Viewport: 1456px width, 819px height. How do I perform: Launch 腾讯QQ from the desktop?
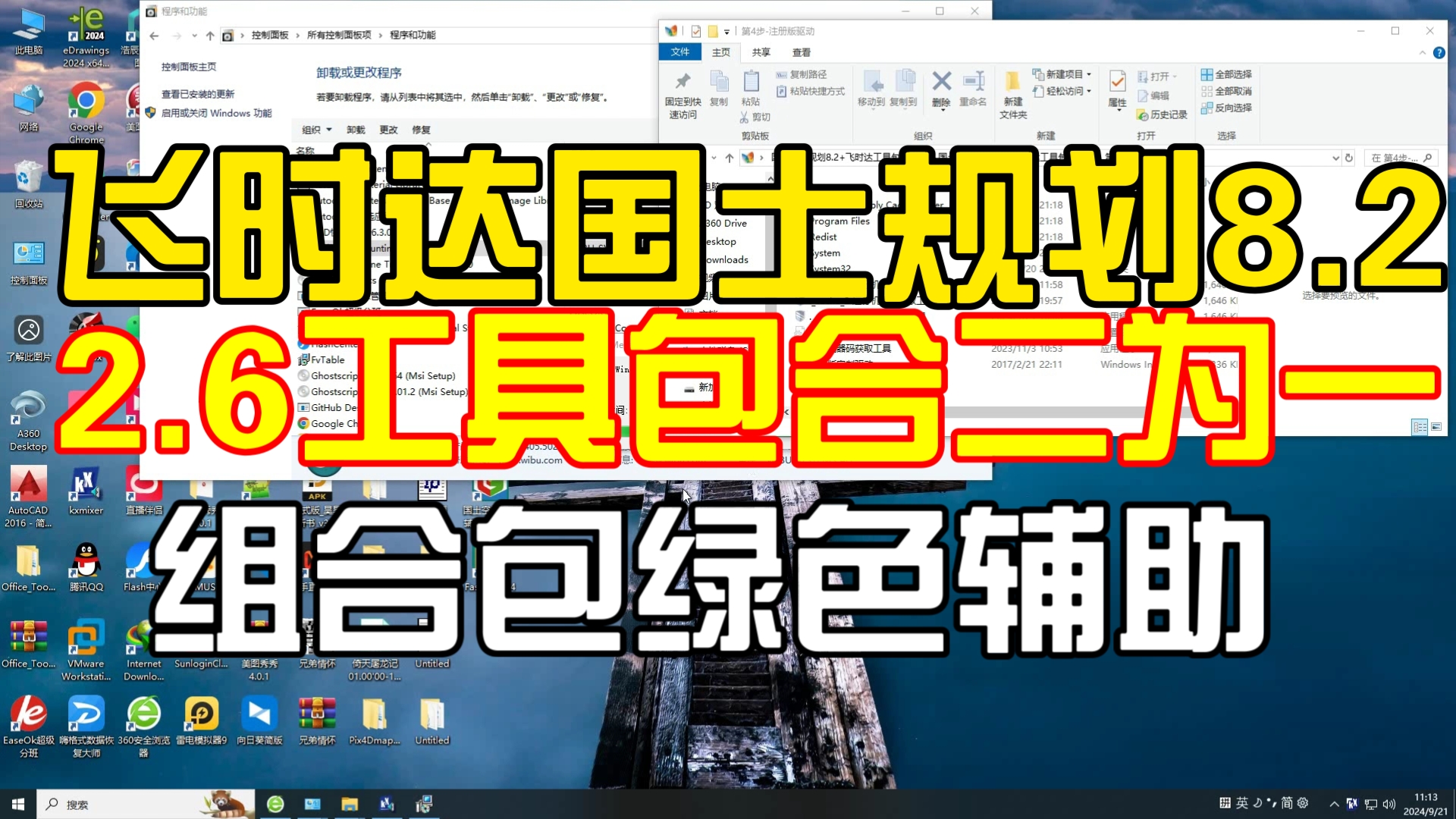coord(86,567)
